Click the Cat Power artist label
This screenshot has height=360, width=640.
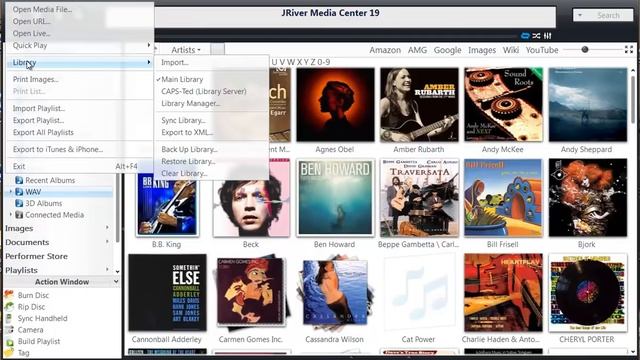(418, 339)
